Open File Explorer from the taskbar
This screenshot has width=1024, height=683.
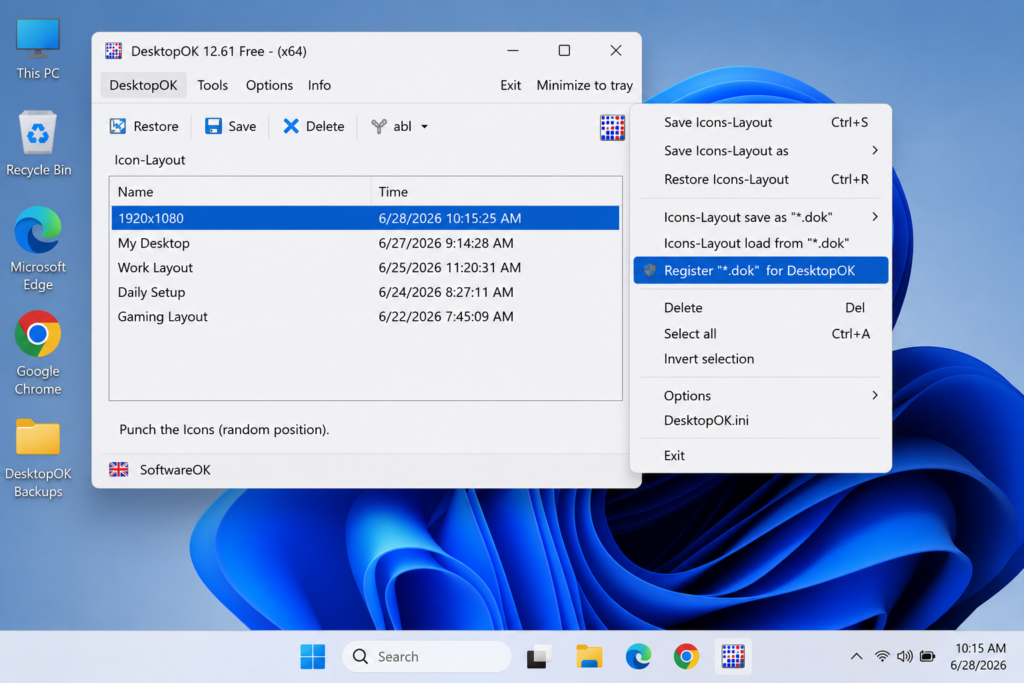coord(589,656)
